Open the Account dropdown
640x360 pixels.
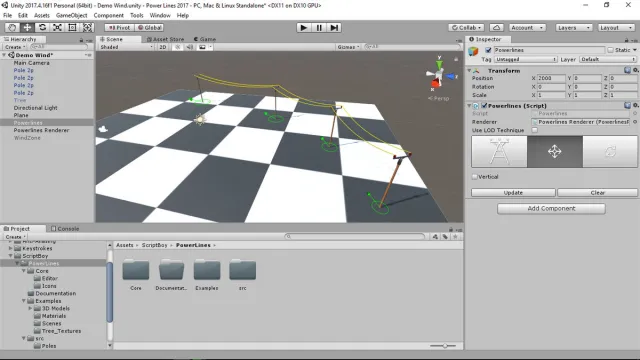527,27
